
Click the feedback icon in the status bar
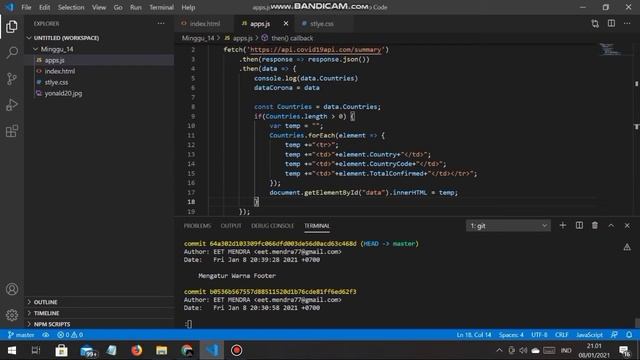click(x=614, y=335)
